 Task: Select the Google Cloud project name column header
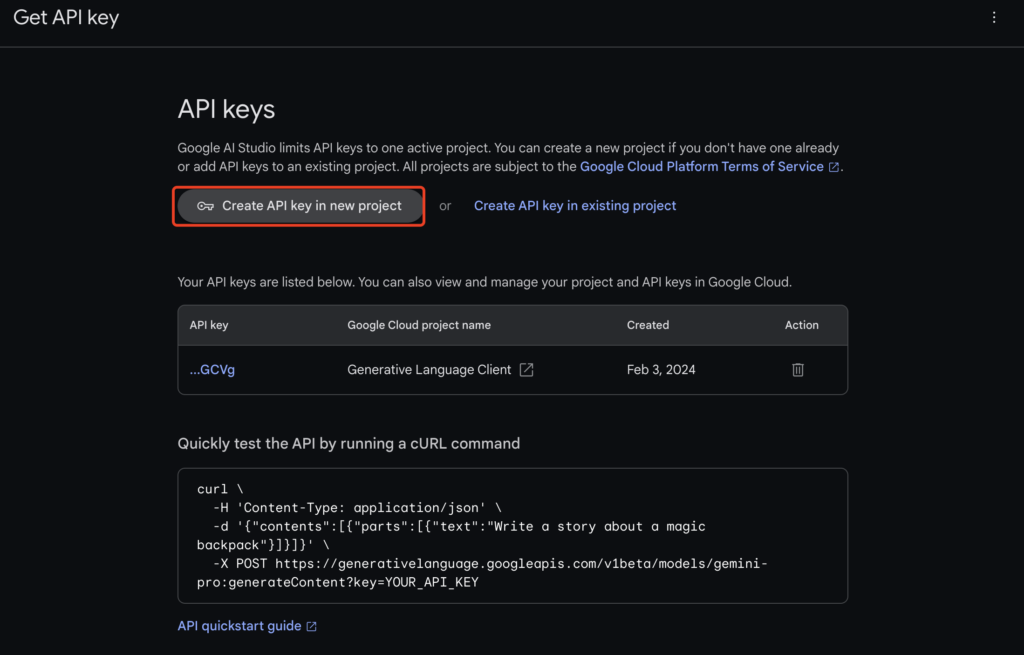(419, 325)
